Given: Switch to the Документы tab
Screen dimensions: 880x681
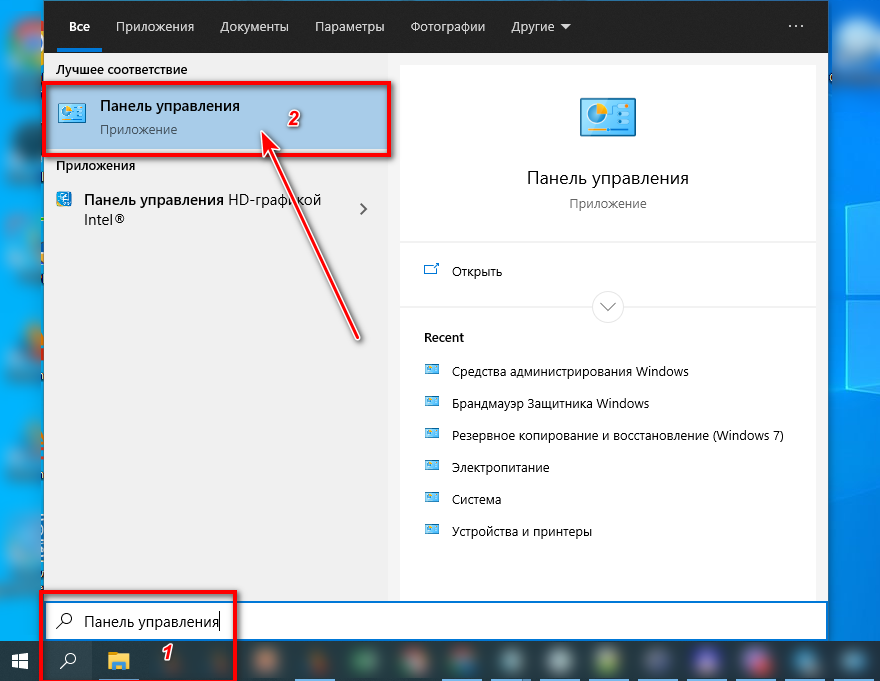Looking at the screenshot, I should 254,26.
